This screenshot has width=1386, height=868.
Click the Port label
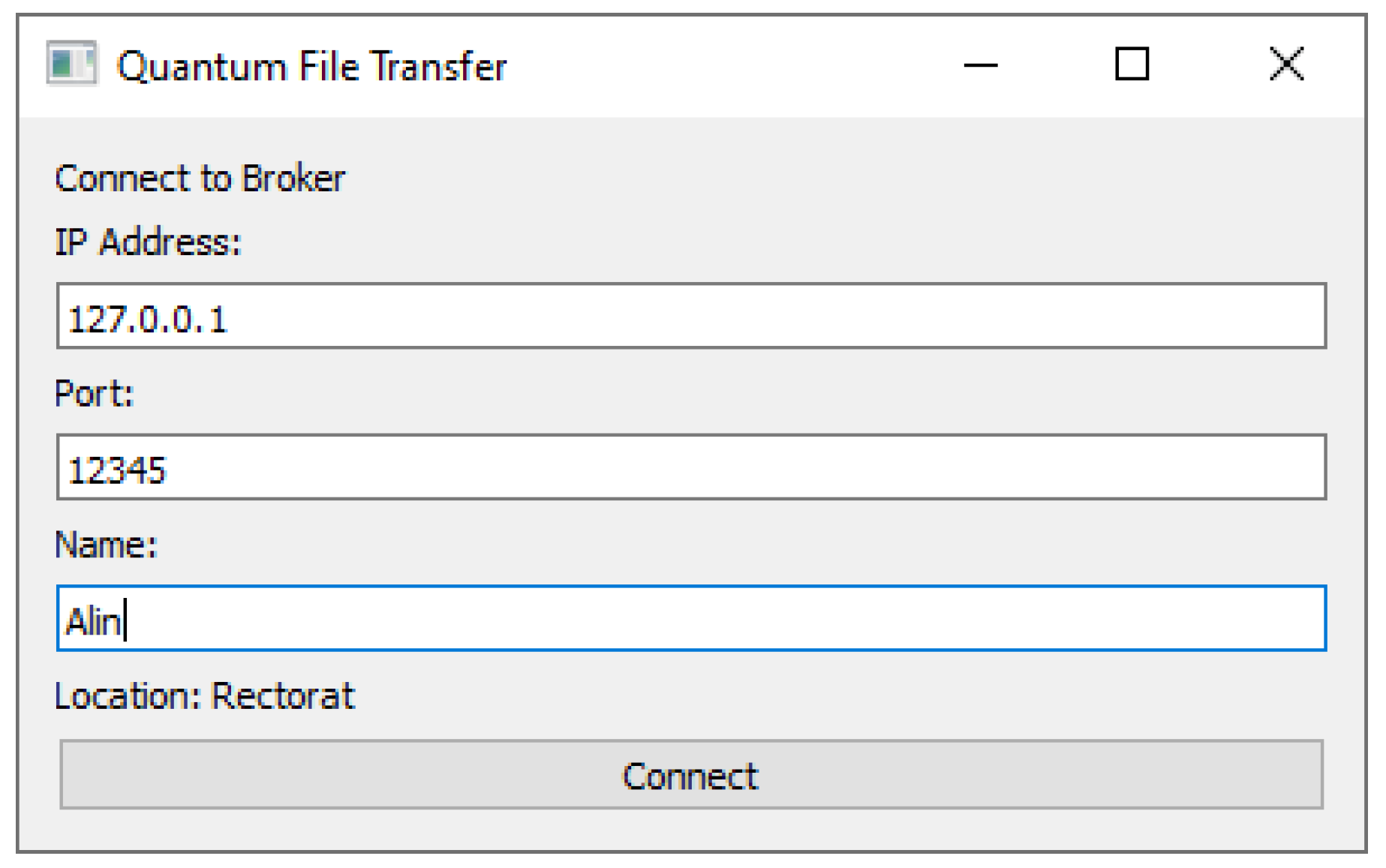pos(93,394)
